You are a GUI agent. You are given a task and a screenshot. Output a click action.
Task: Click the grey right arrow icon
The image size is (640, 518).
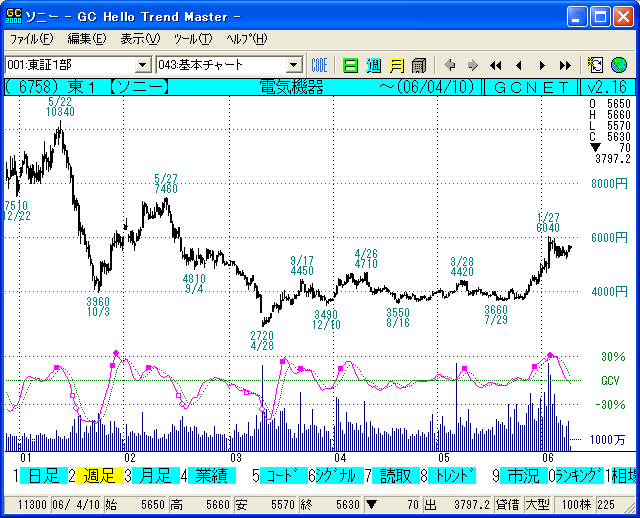coord(472,65)
